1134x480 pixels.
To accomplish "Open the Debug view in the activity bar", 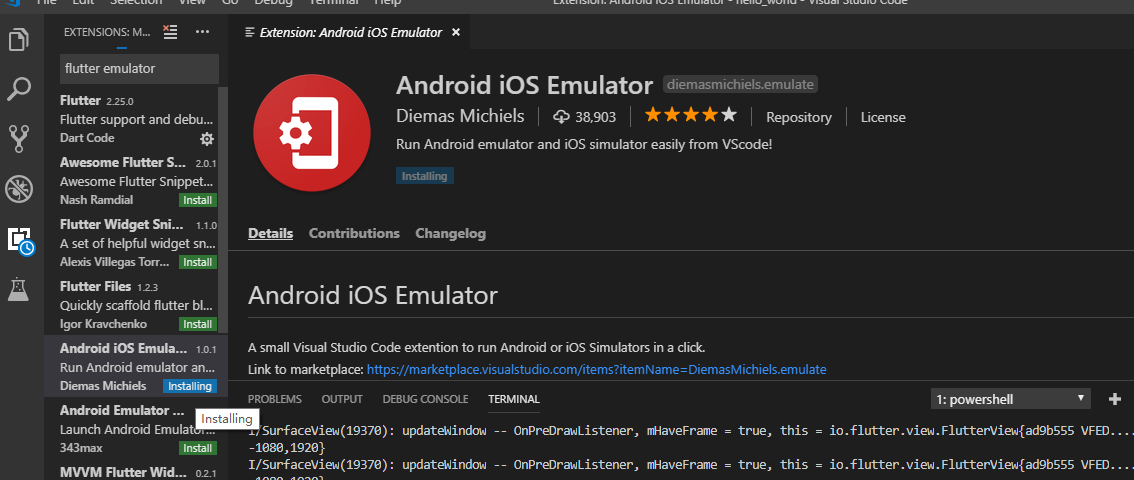I will (x=19, y=189).
